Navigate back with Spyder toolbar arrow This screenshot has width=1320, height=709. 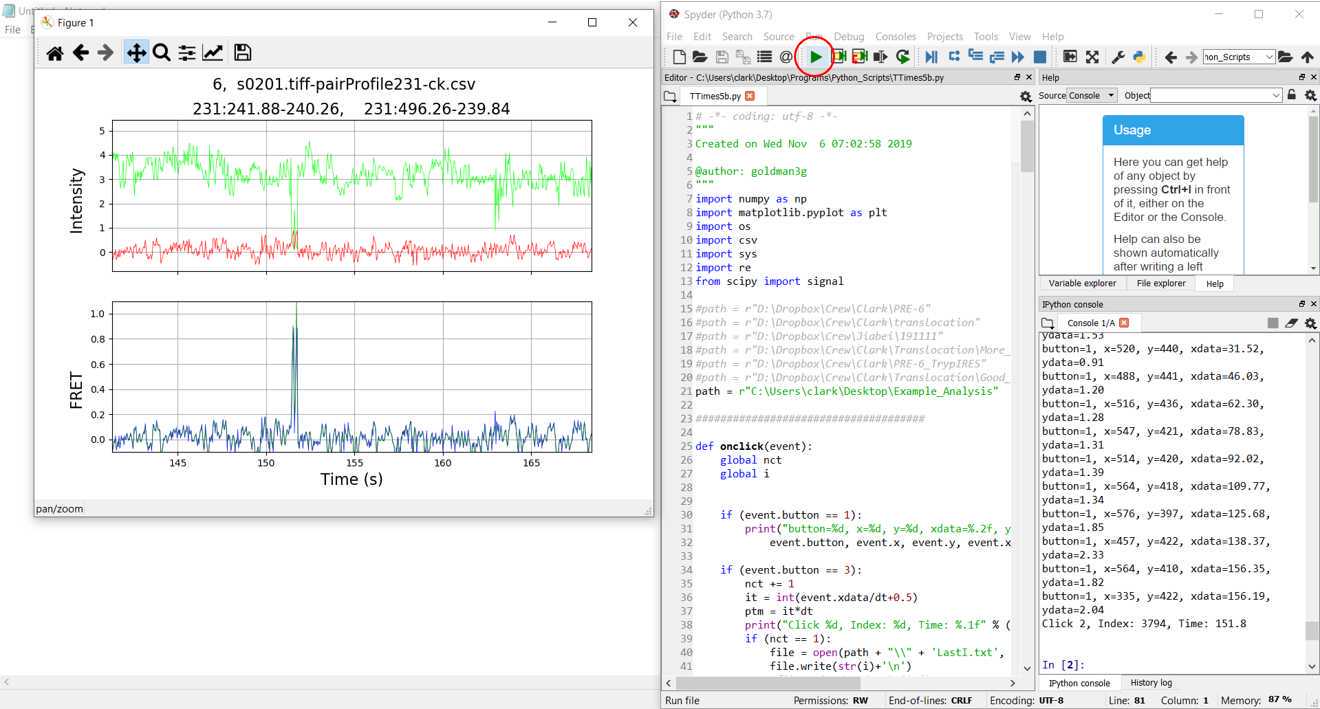[1171, 57]
